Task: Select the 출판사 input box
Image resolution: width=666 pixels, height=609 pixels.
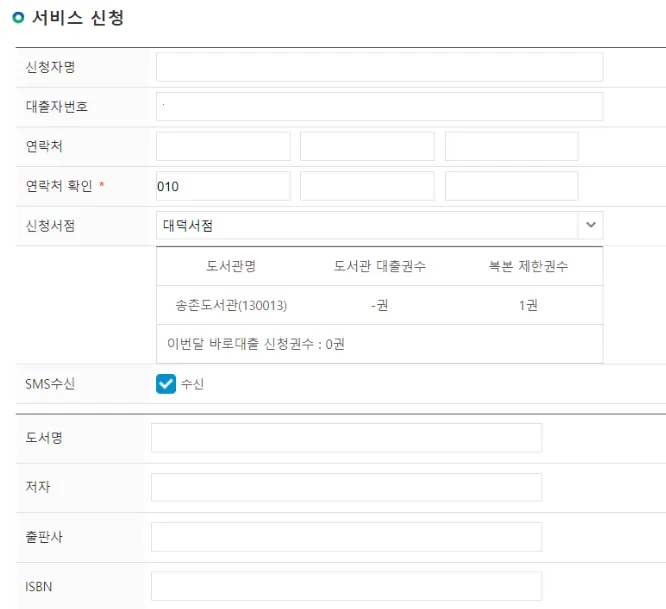Action: click(346, 537)
